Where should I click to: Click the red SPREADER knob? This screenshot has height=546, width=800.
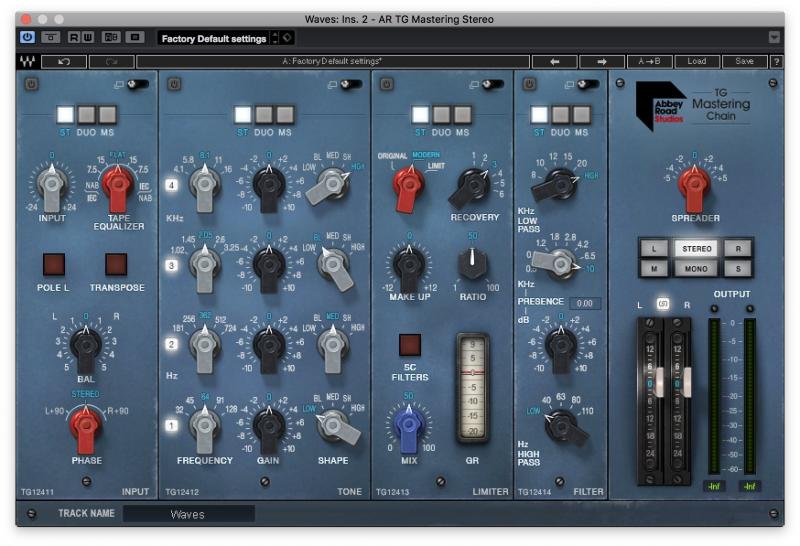click(694, 187)
